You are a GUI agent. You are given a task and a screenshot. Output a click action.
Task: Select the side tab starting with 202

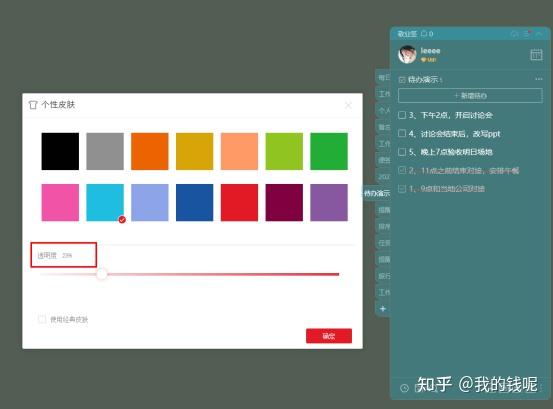(x=384, y=177)
